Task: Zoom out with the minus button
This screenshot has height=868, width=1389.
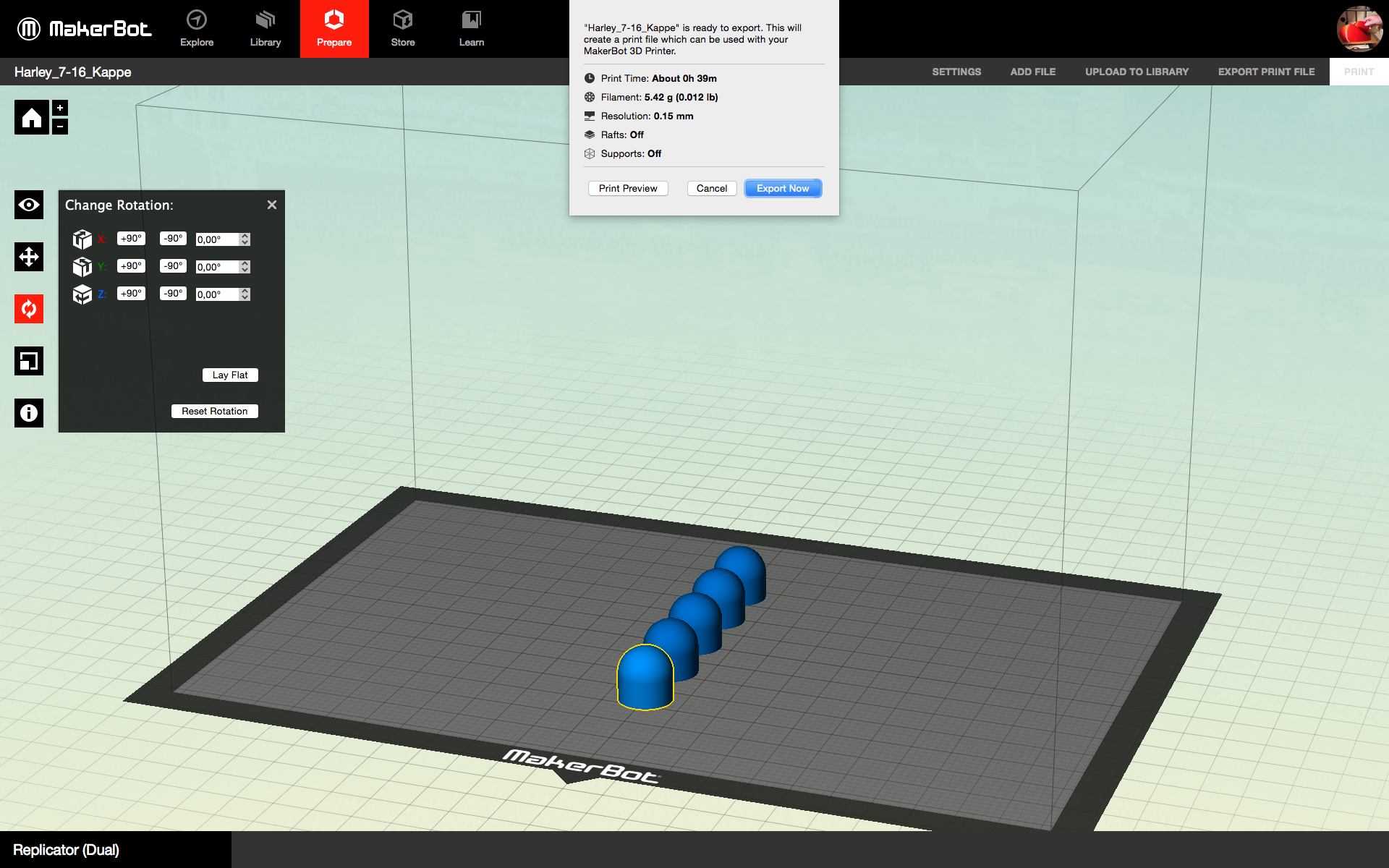Action: coord(60,127)
